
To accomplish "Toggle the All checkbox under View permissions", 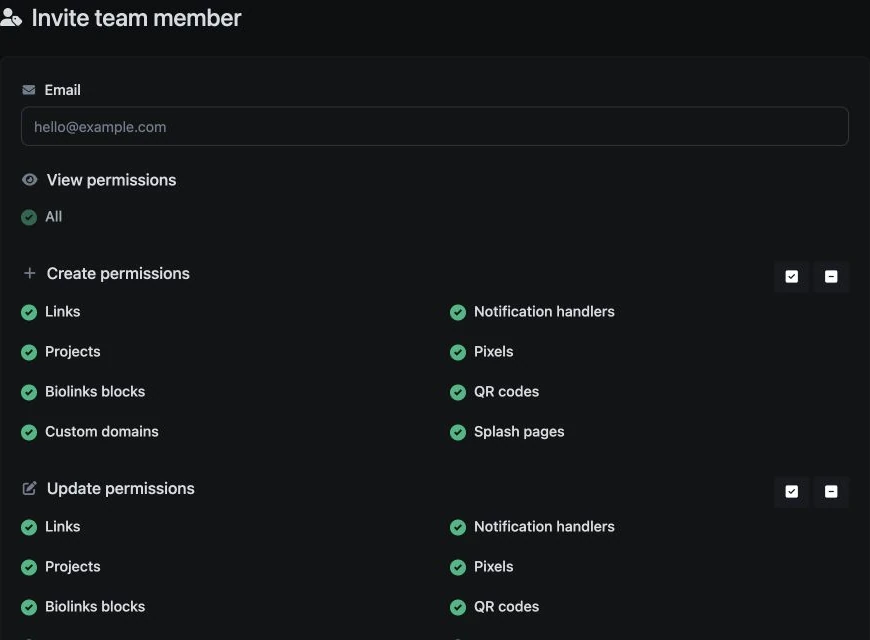I will tap(29, 217).
